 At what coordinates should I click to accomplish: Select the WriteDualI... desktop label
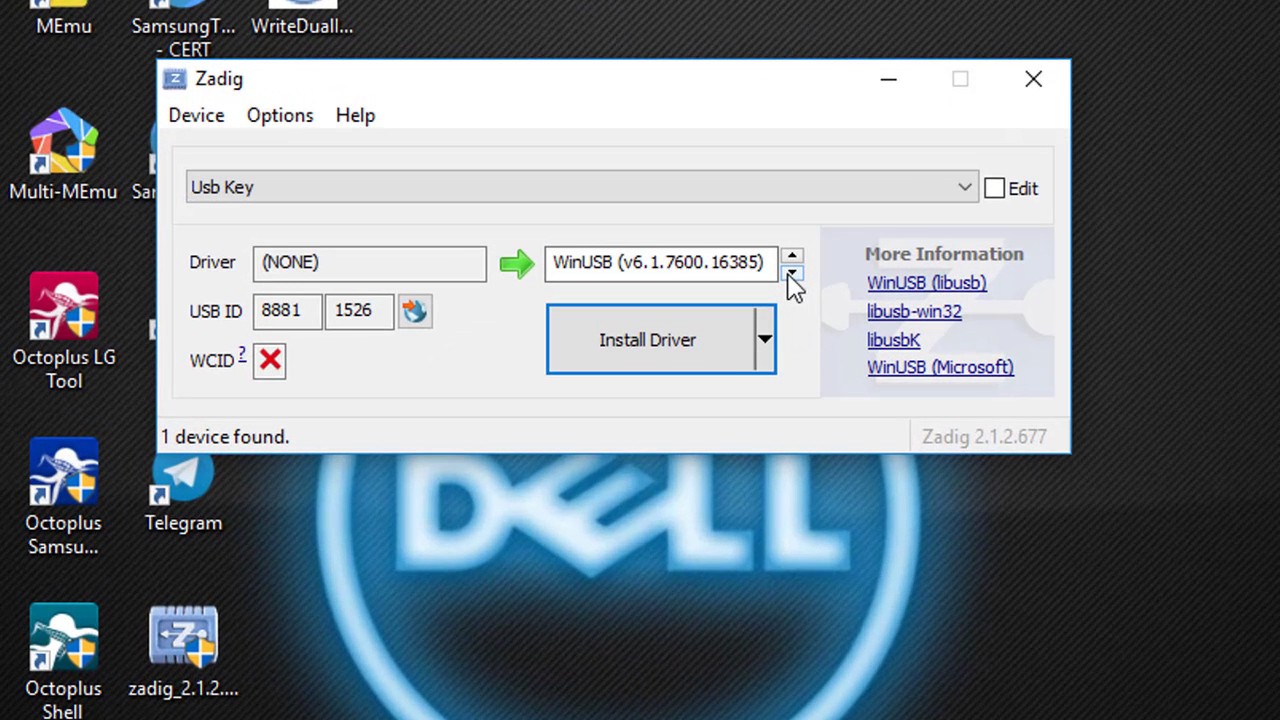[302, 26]
